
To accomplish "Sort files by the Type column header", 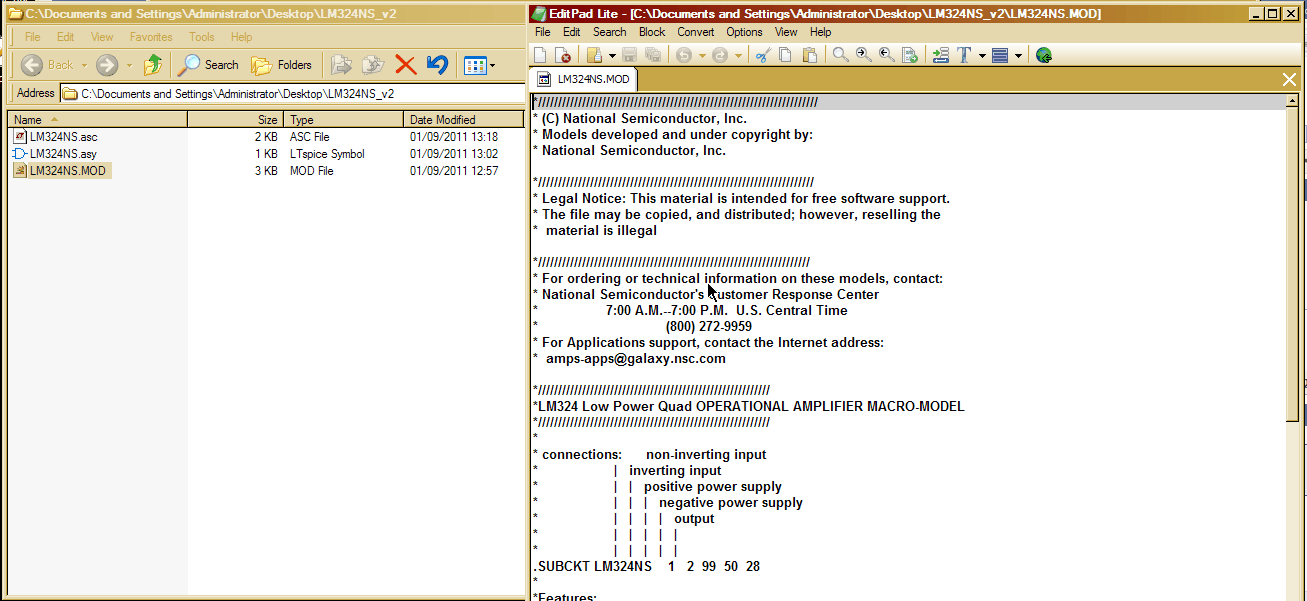I will coord(344,120).
